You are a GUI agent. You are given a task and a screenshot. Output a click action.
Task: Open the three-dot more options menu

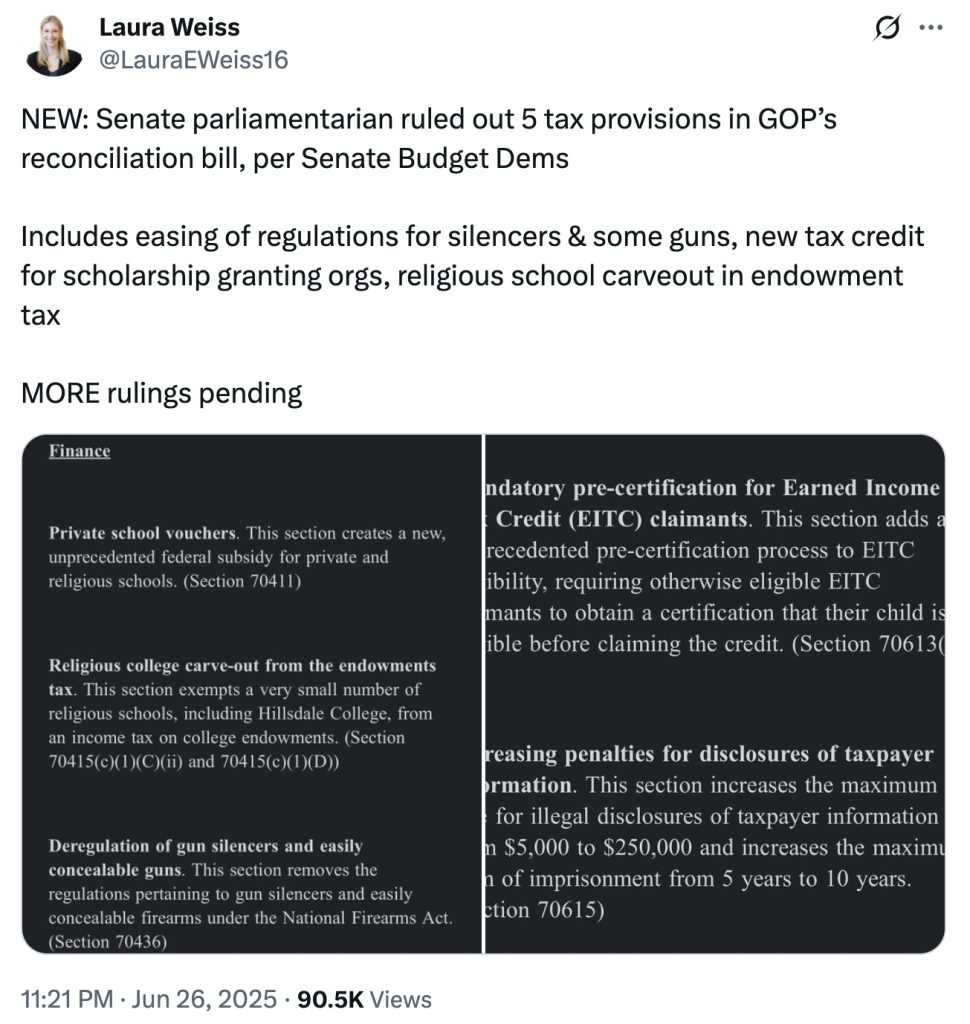pos(932,28)
